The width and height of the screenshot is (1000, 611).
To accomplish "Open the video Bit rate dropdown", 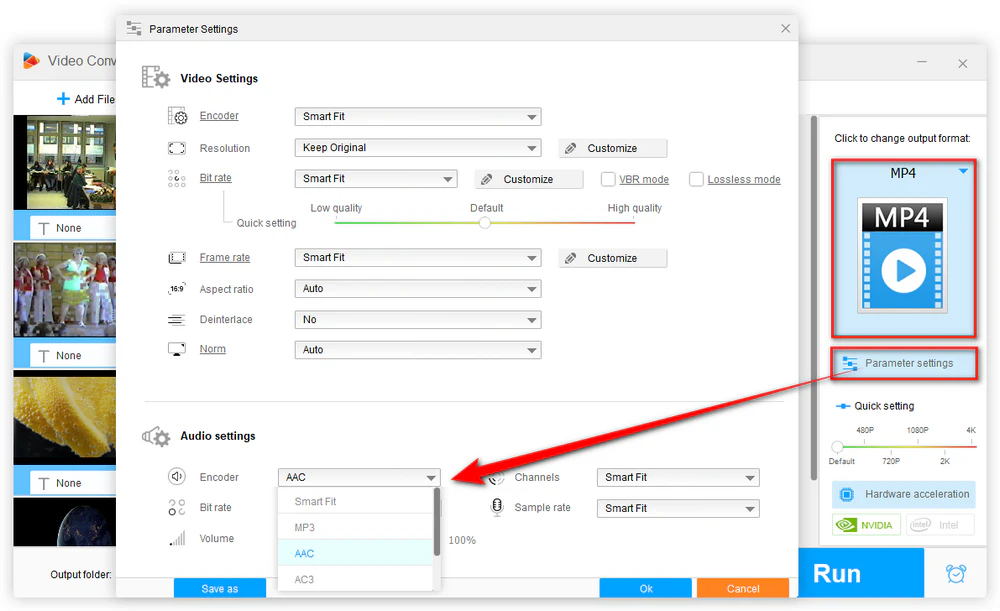I will pyautogui.click(x=376, y=179).
